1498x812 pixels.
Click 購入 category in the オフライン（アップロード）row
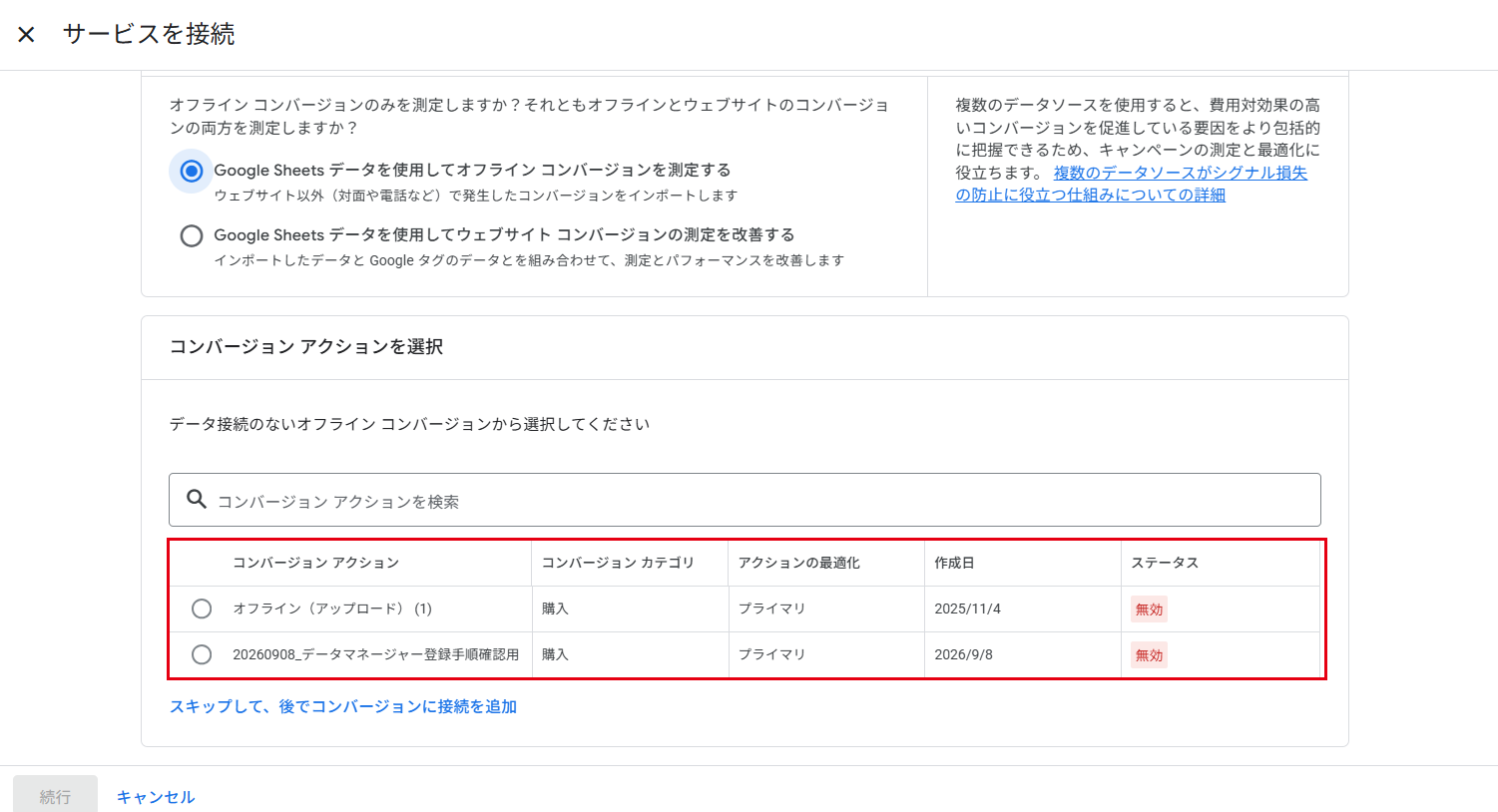click(555, 609)
